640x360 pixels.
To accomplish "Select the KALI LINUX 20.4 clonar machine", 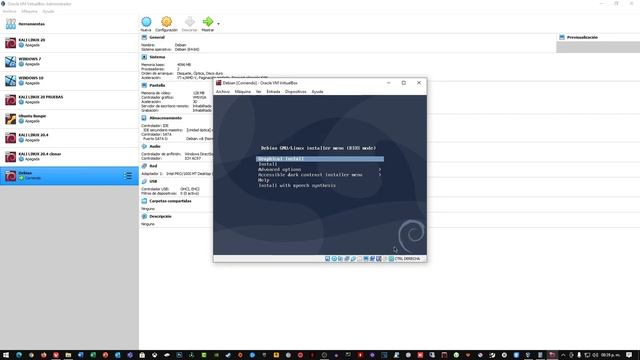I will [x=69, y=157].
